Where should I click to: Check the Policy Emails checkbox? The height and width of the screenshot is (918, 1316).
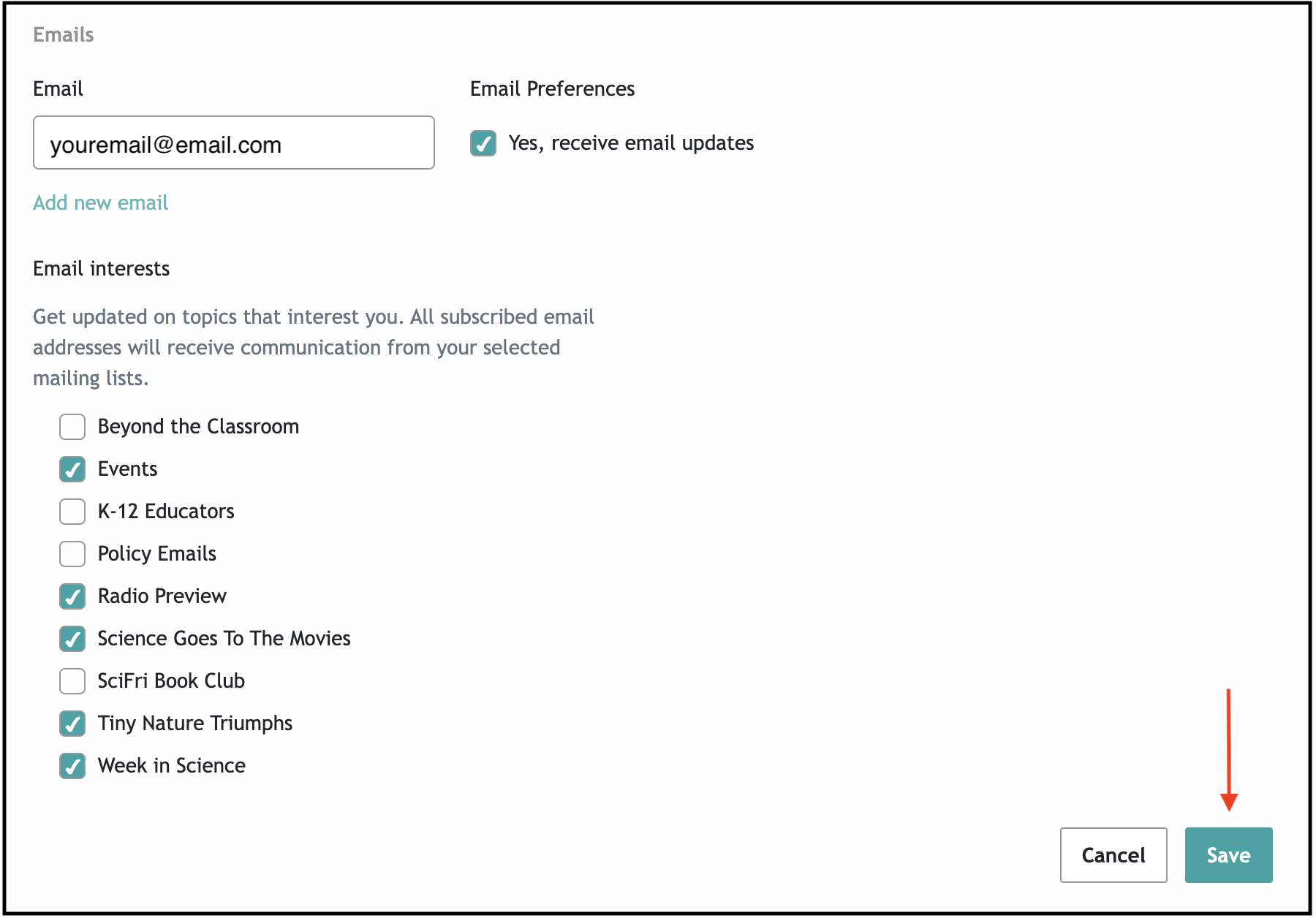[72, 554]
